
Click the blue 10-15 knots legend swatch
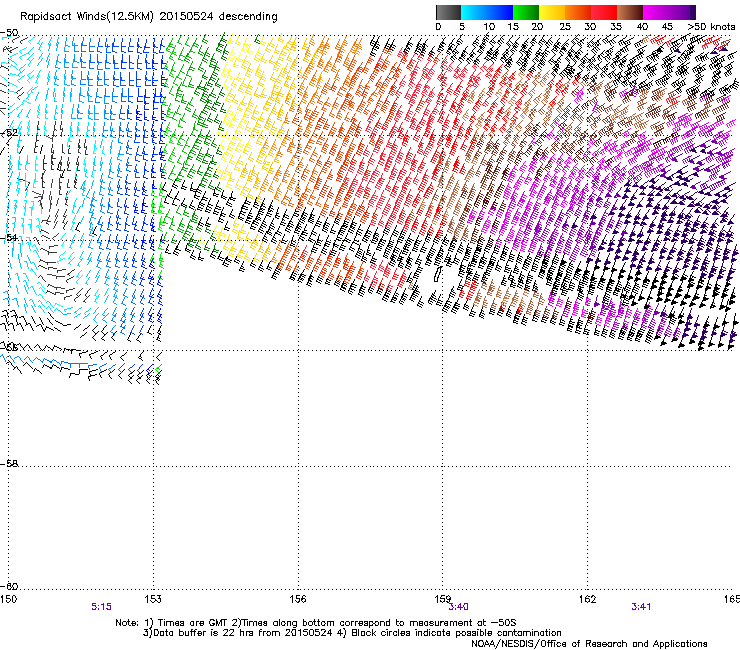coord(500,12)
